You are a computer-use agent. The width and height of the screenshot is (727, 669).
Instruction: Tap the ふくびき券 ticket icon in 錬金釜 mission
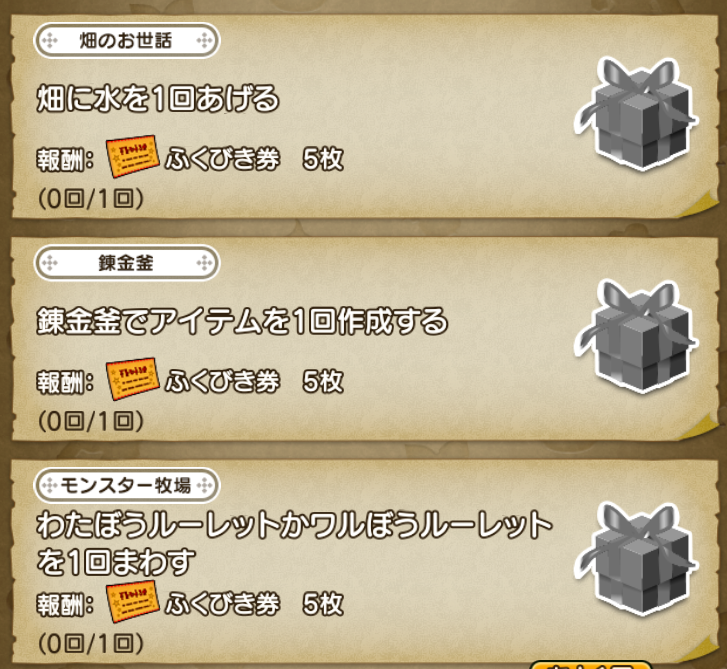click(133, 378)
